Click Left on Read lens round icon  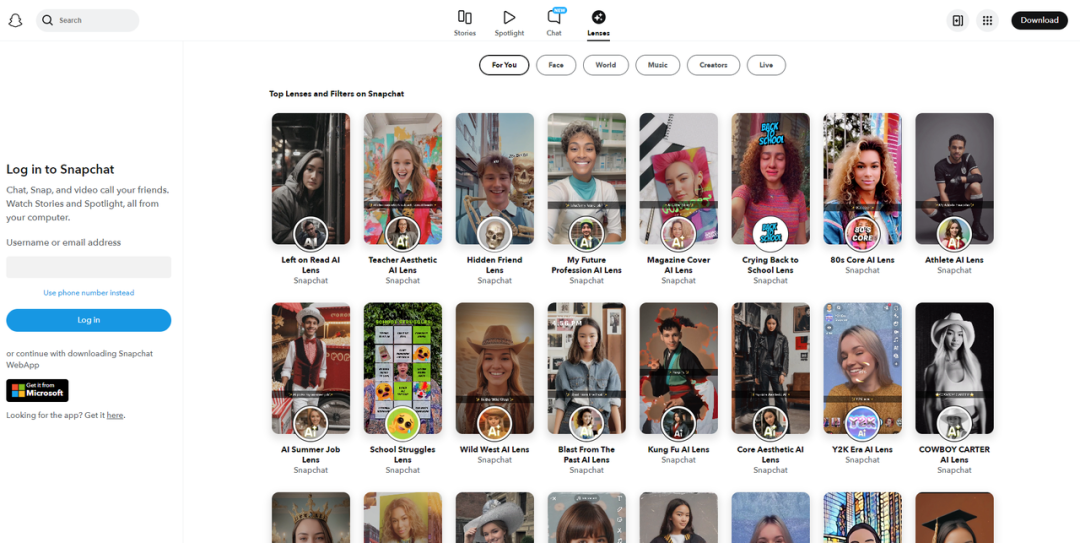311,234
